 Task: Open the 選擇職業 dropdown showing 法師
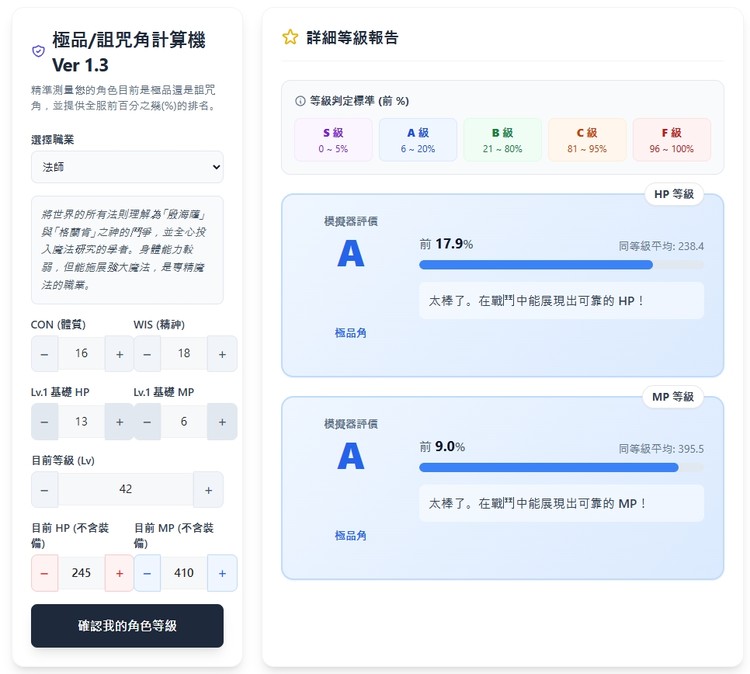127,167
